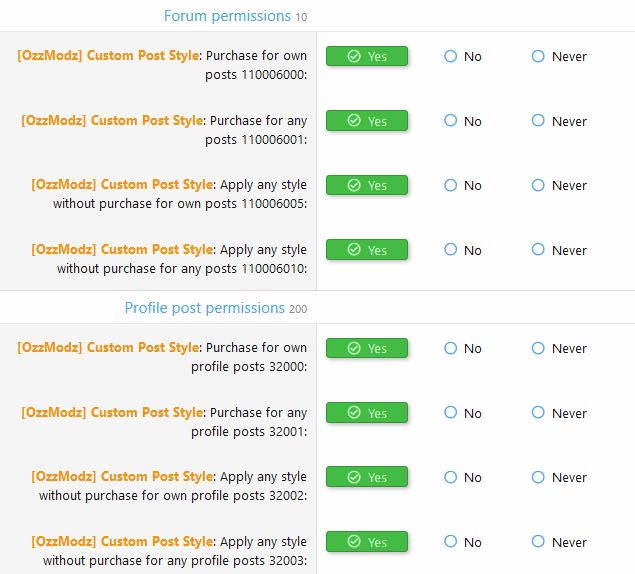
Task: Click the Profile post permissions heading
Action: (x=205, y=308)
